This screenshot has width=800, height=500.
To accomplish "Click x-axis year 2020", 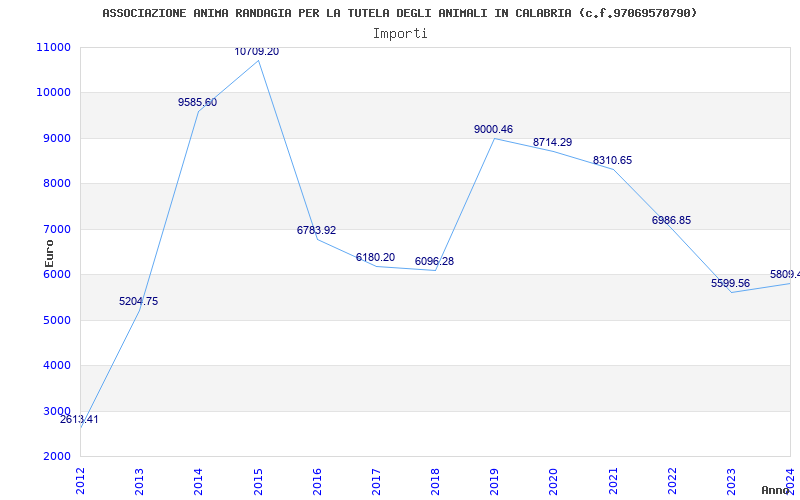I will [x=554, y=481].
